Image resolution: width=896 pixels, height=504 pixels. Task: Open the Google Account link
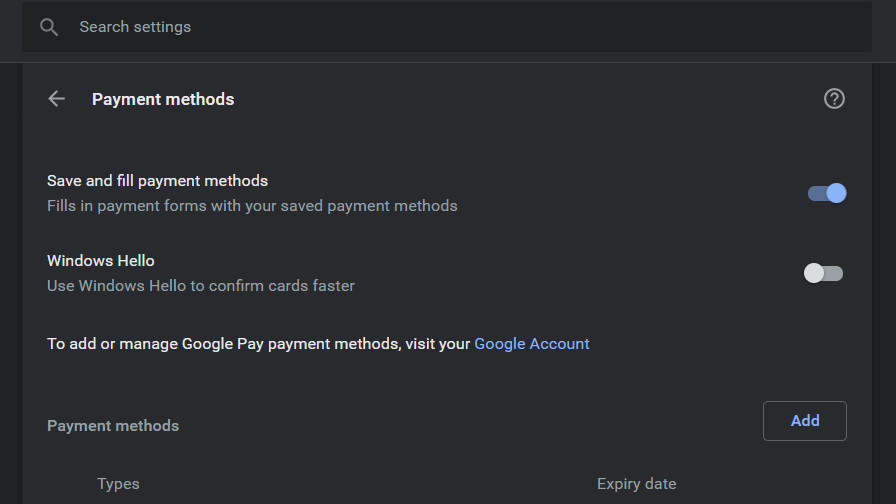[531, 344]
